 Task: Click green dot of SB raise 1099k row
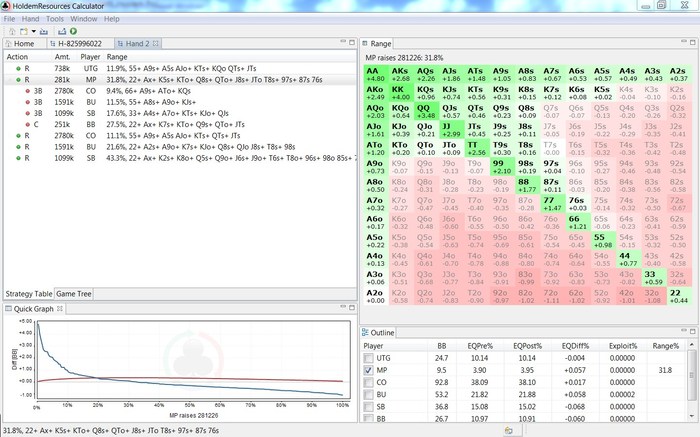point(18,158)
